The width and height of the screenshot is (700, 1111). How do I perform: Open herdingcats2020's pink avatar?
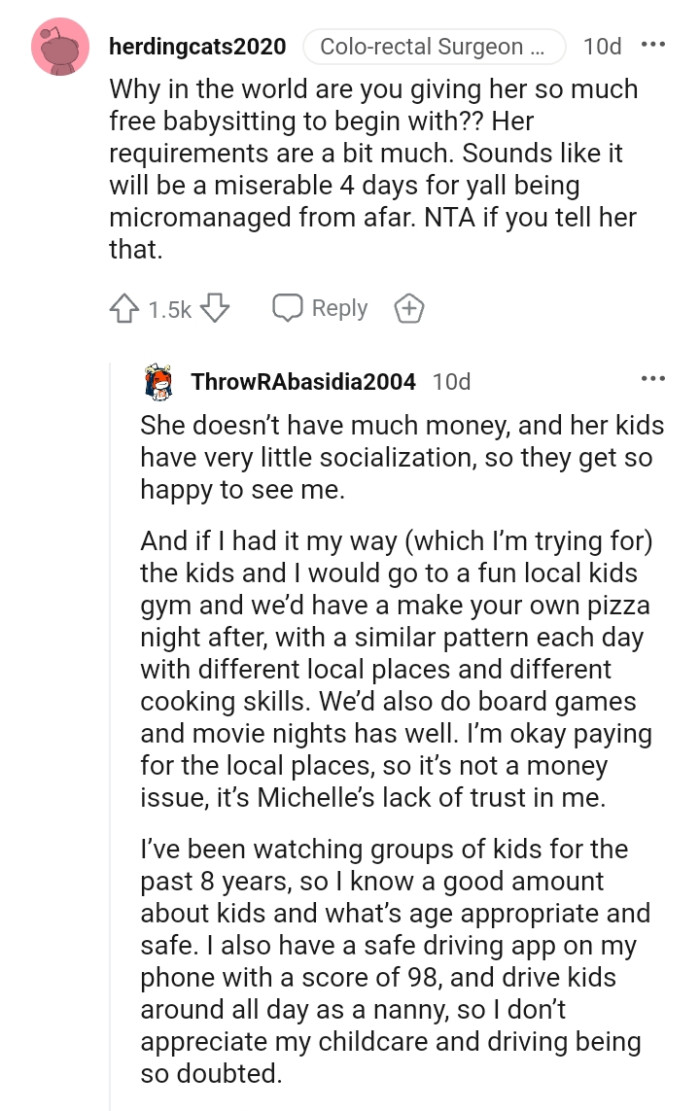[62, 46]
